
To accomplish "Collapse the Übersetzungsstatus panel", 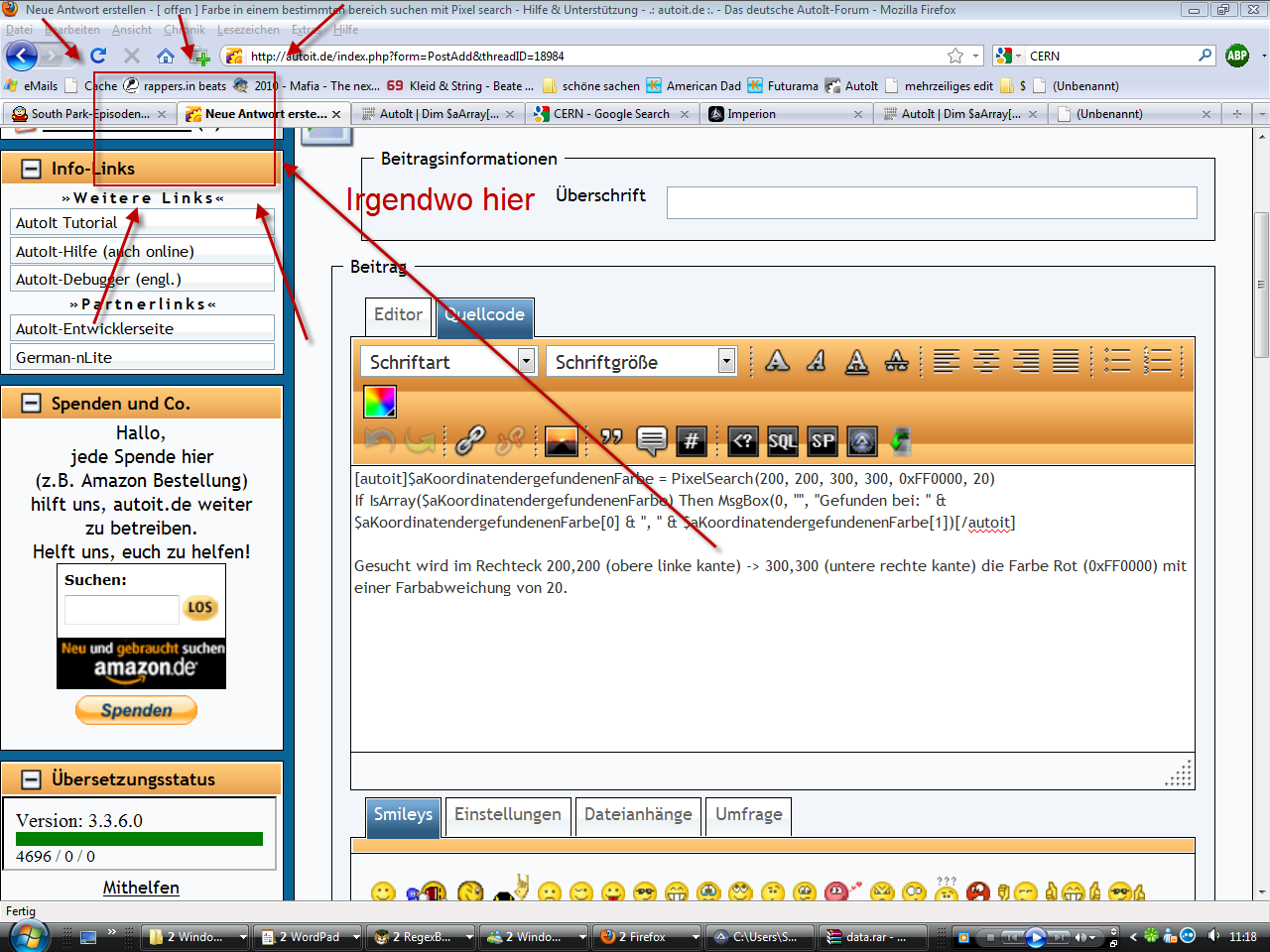I will [32, 779].
